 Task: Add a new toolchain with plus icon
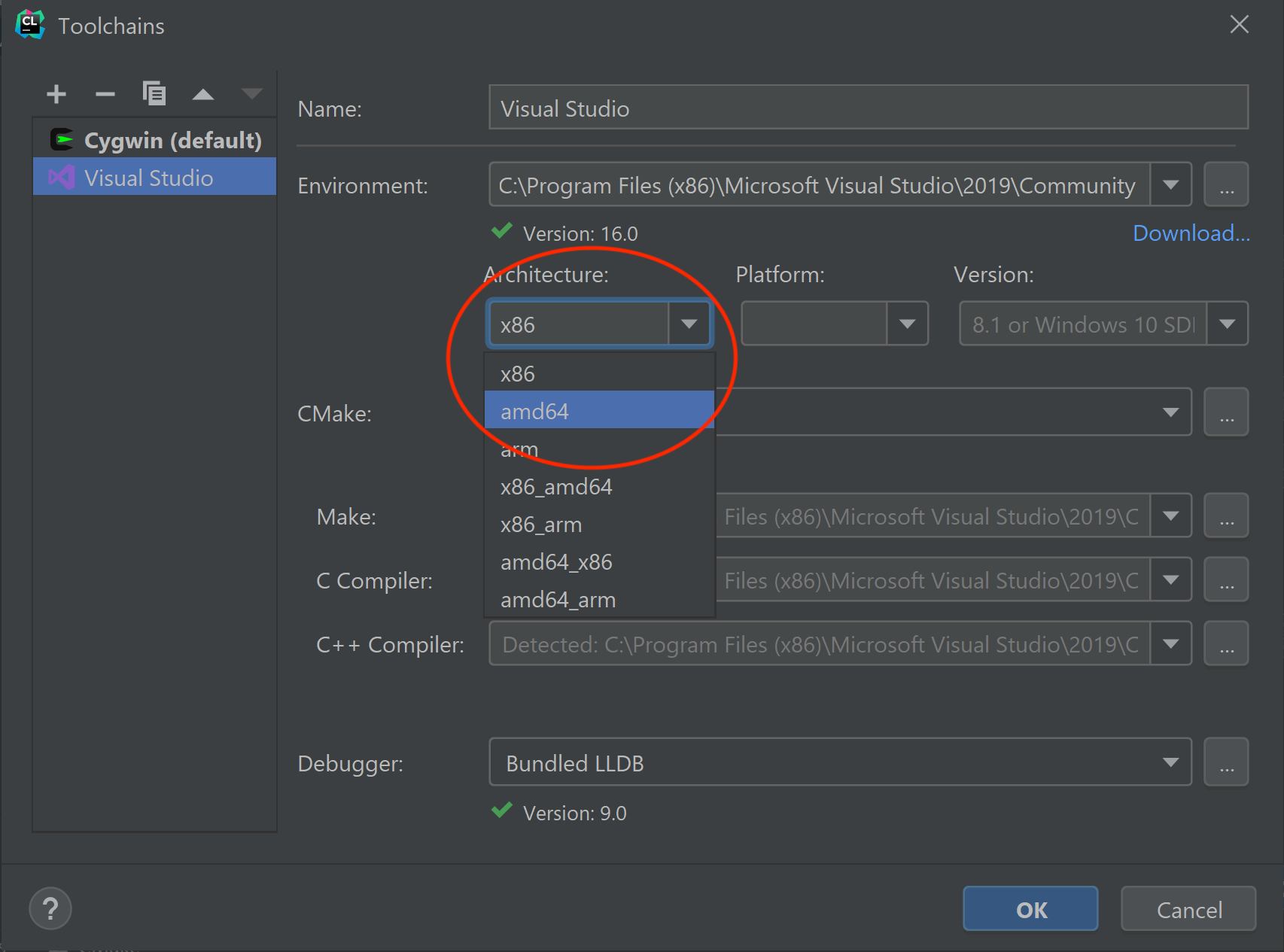[x=56, y=94]
